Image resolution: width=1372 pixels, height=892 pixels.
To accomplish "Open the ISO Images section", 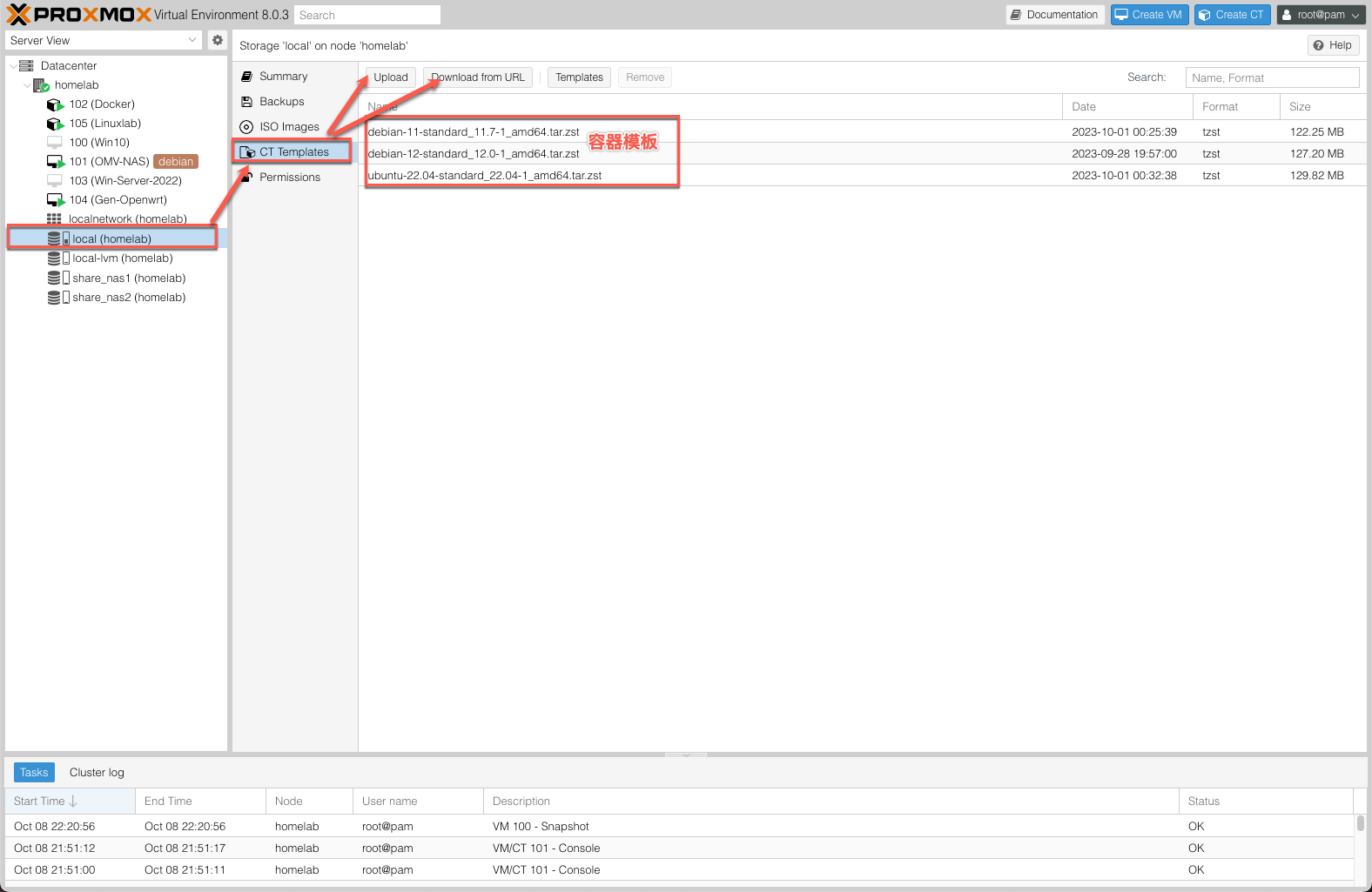I will pyautogui.click(x=294, y=127).
